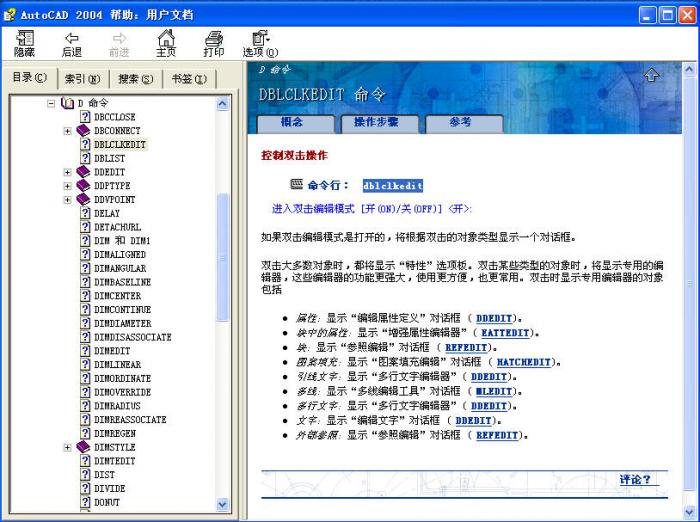The image size is (700, 522).
Task: Click the Back (后退) arrow icon
Action: pos(72,38)
